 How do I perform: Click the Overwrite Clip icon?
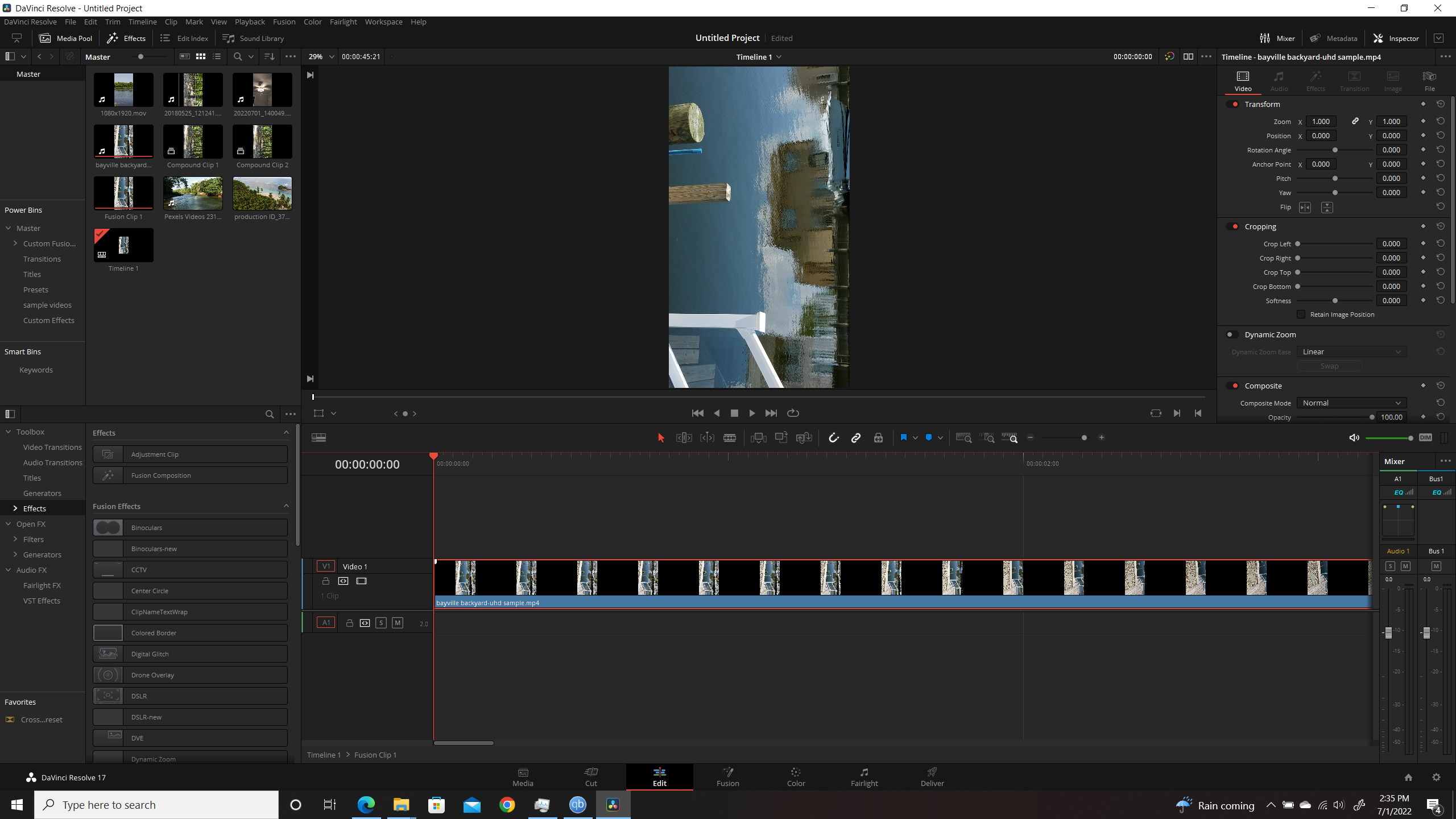[781, 437]
